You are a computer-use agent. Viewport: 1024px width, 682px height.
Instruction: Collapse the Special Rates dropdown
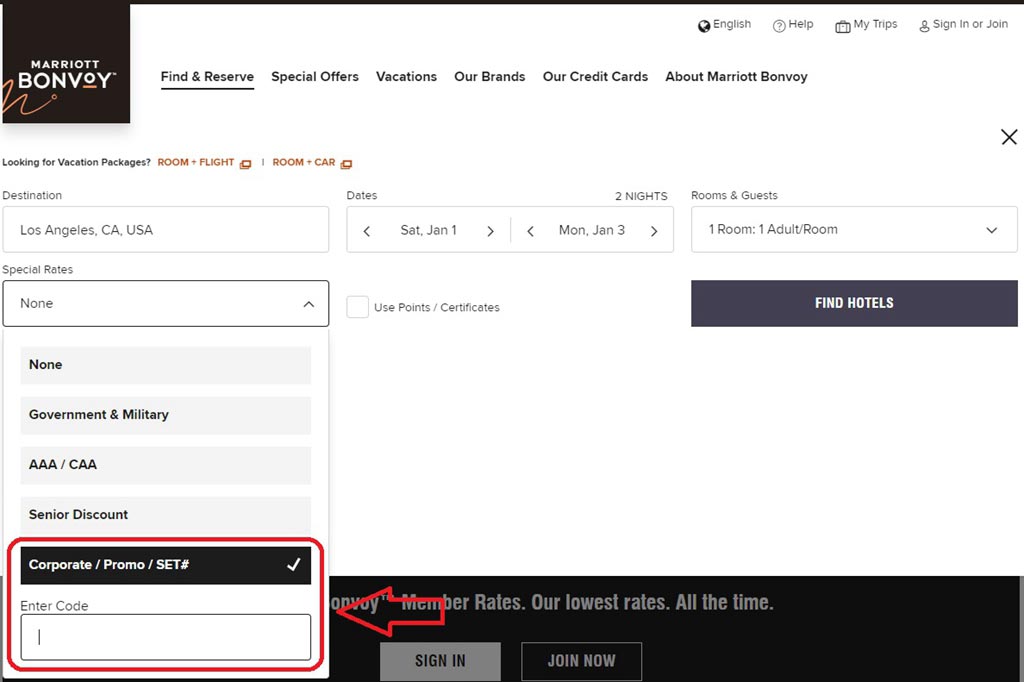309,304
